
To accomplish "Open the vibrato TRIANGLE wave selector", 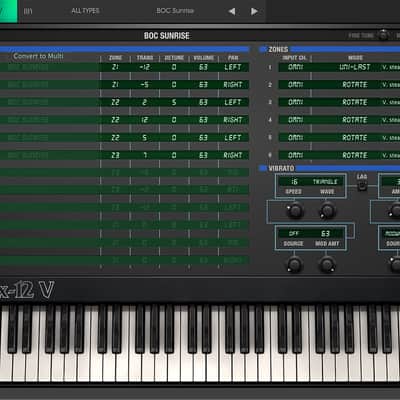I will pyautogui.click(x=325, y=182).
